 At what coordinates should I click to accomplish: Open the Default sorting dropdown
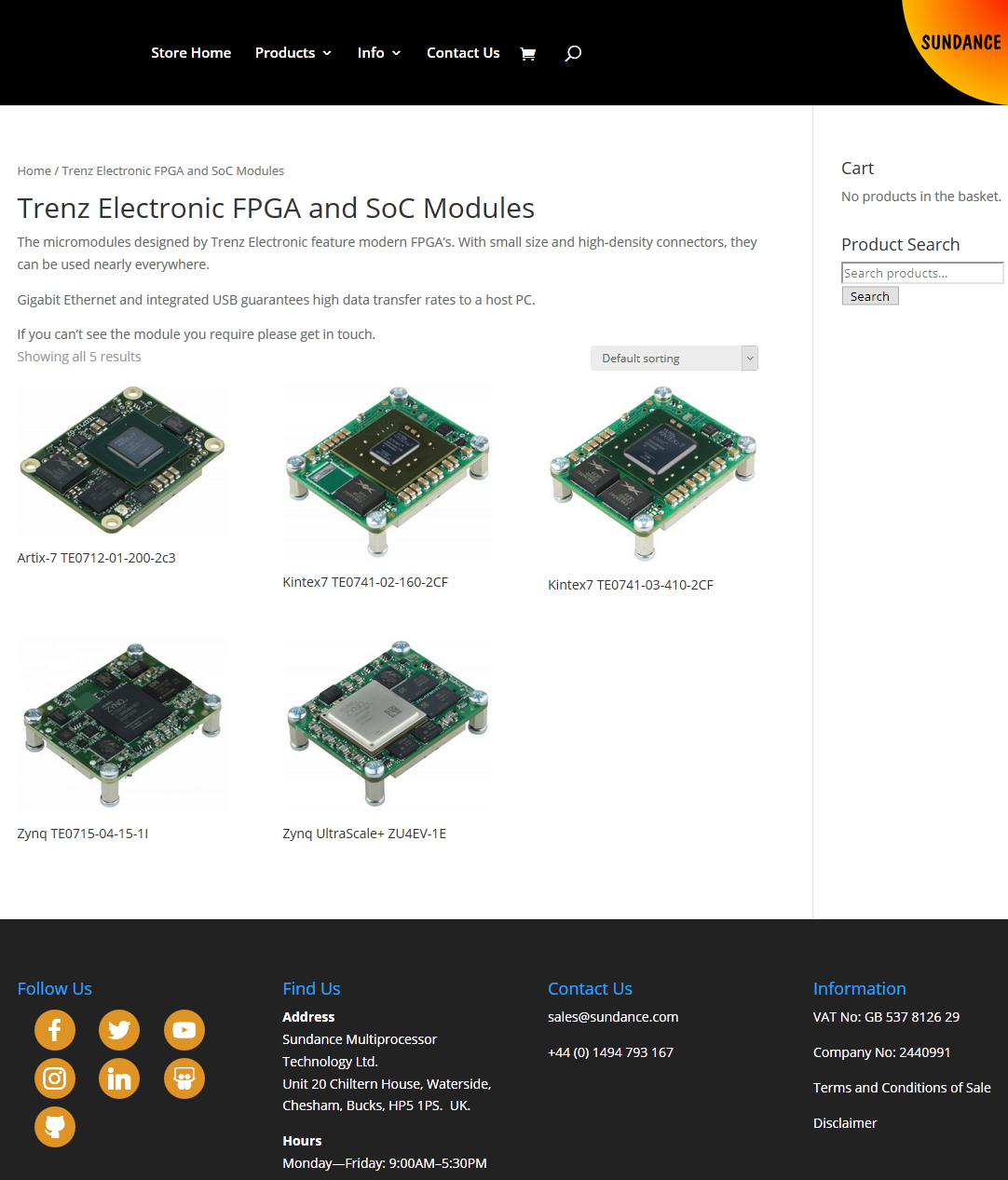coord(674,359)
